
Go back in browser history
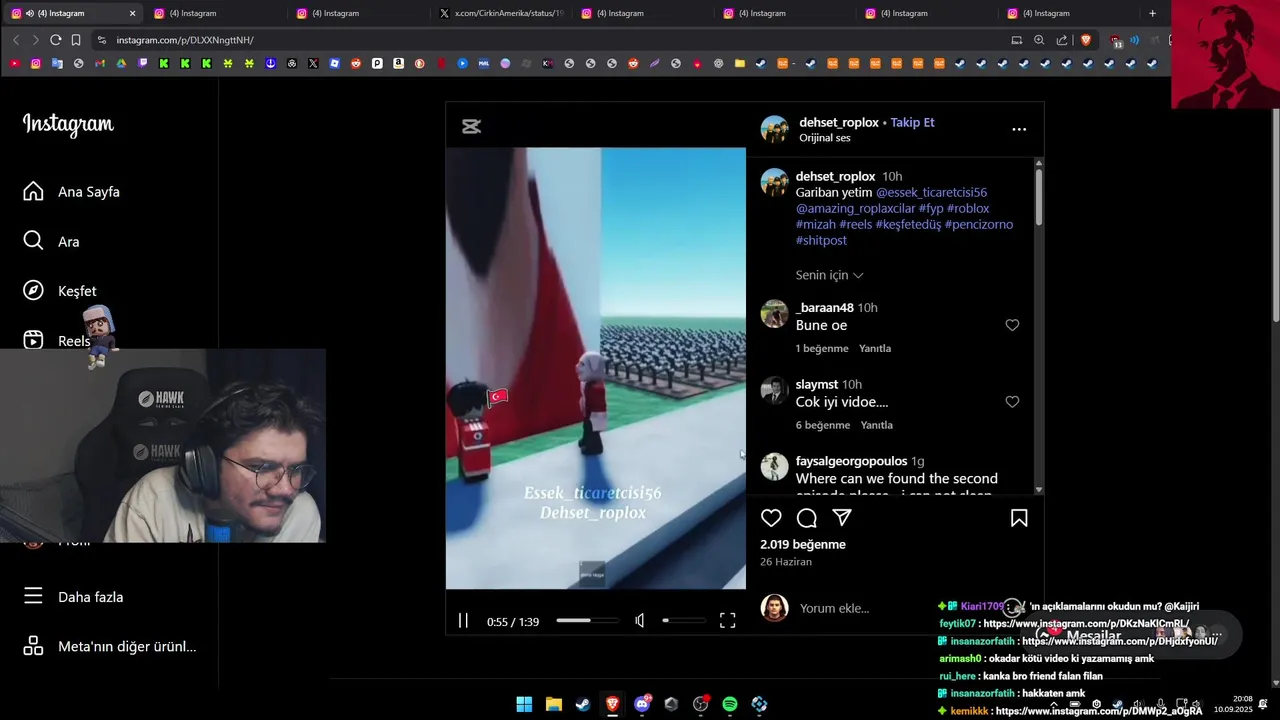pos(16,40)
